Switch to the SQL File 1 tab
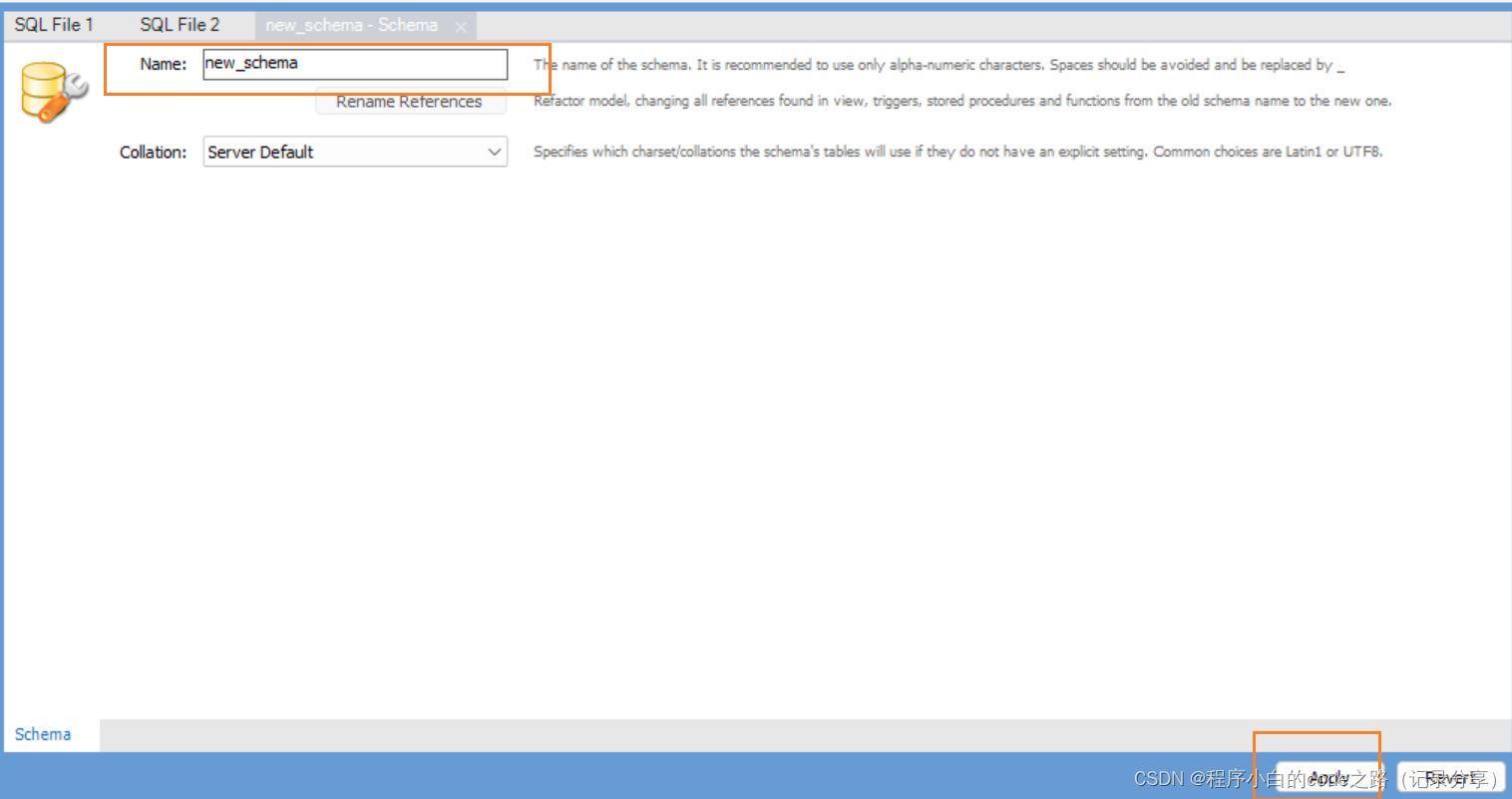Viewport: 1512px width, 799px height. pyautogui.click(x=54, y=25)
